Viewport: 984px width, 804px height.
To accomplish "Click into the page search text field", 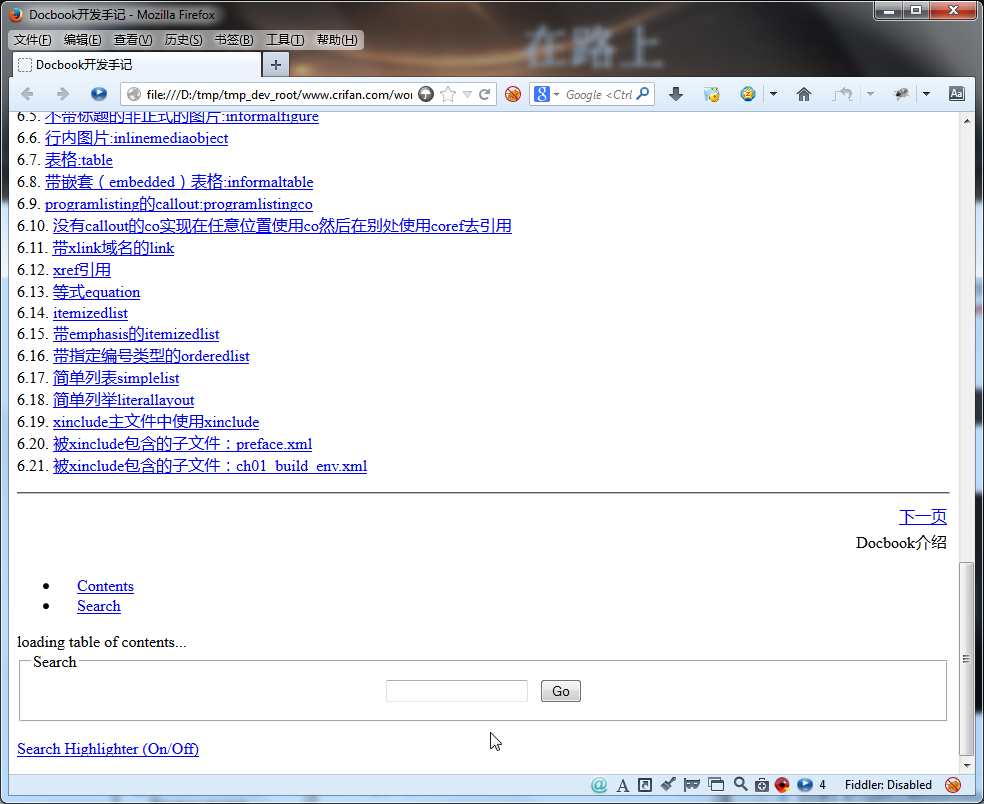I will [x=457, y=691].
